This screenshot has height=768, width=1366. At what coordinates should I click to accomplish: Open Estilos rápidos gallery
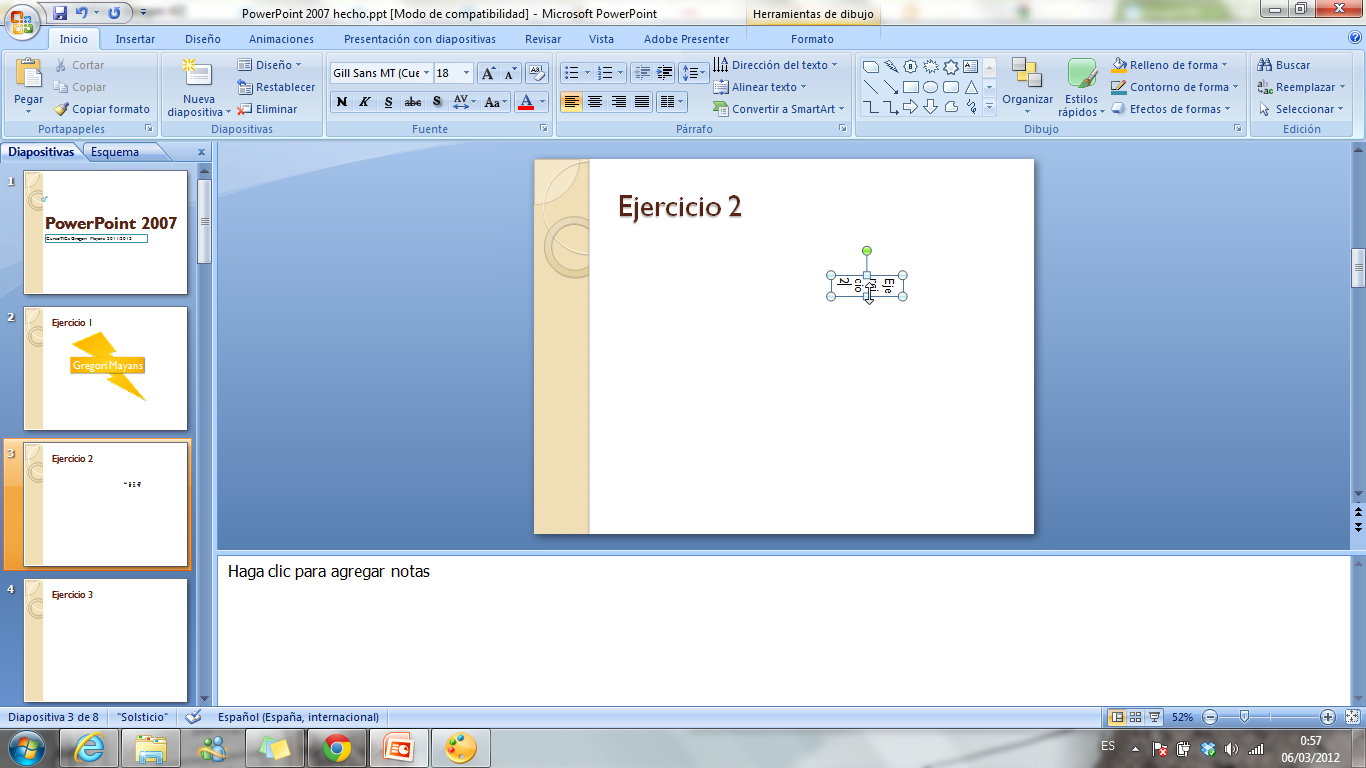click(x=1081, y=88)
